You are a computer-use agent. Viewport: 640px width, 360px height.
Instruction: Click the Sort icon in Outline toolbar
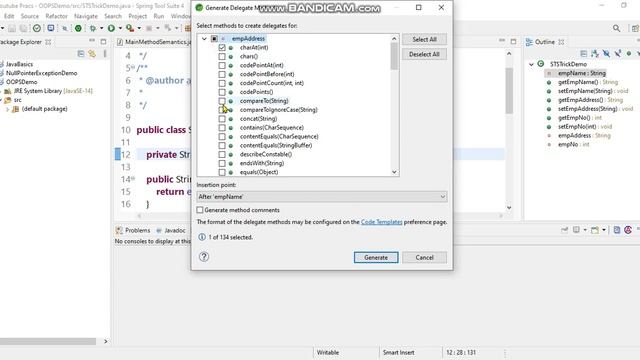tap(595, 54)
